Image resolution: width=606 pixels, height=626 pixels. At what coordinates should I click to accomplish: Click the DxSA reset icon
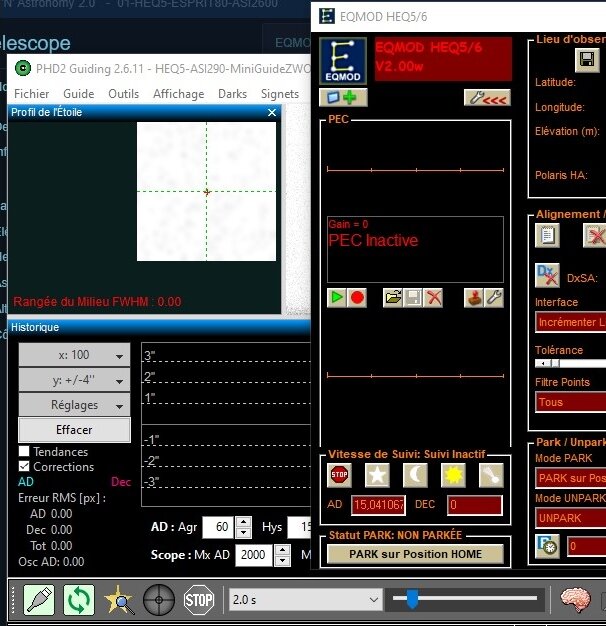547,275
